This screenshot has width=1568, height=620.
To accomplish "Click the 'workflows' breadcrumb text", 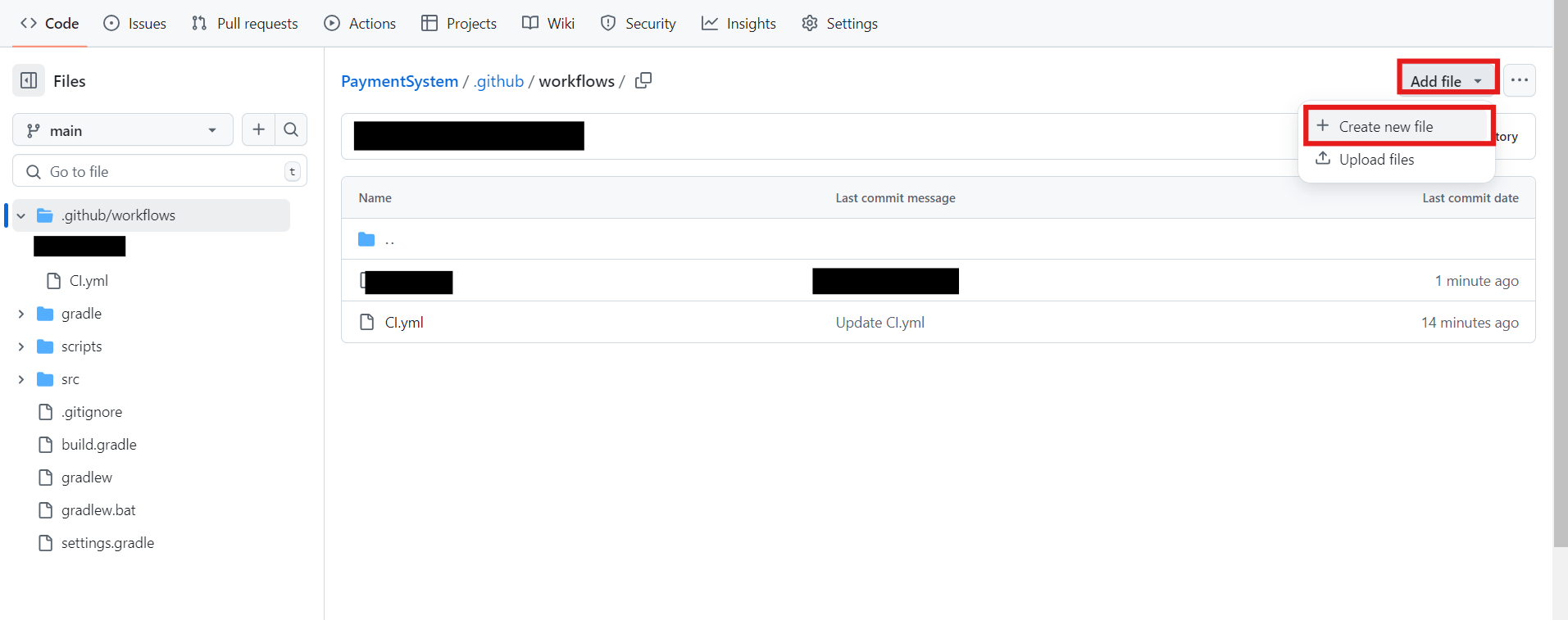I will tap(576, 81).
